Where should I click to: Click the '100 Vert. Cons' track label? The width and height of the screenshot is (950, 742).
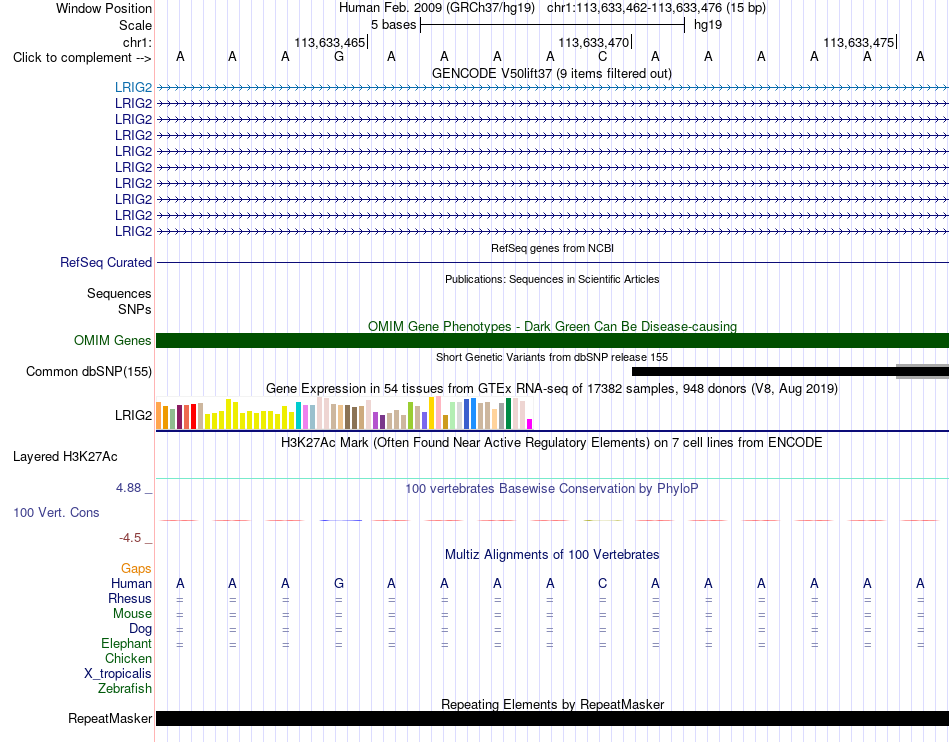[56, 512]
